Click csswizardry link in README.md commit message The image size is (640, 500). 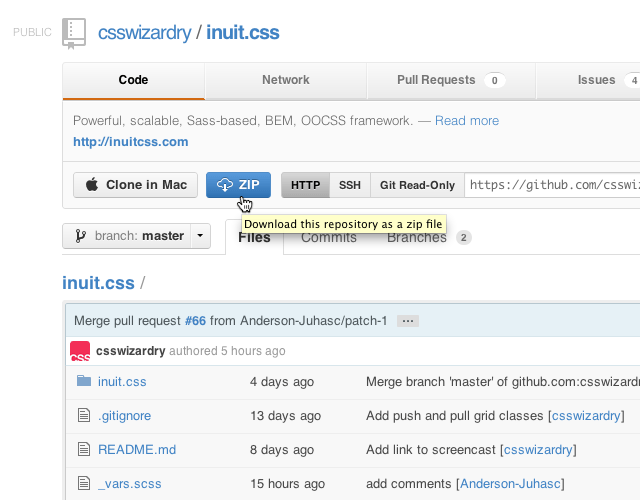(538, 449)
